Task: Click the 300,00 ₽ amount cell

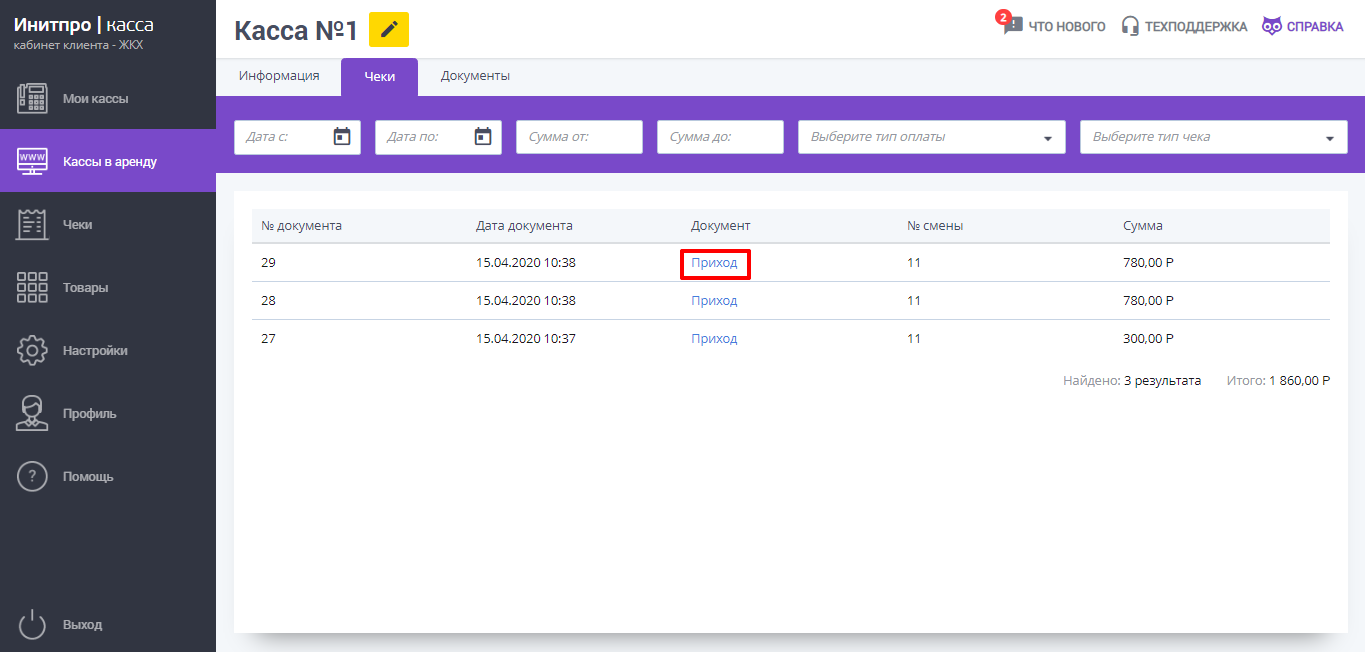Action: point(1148,339)
